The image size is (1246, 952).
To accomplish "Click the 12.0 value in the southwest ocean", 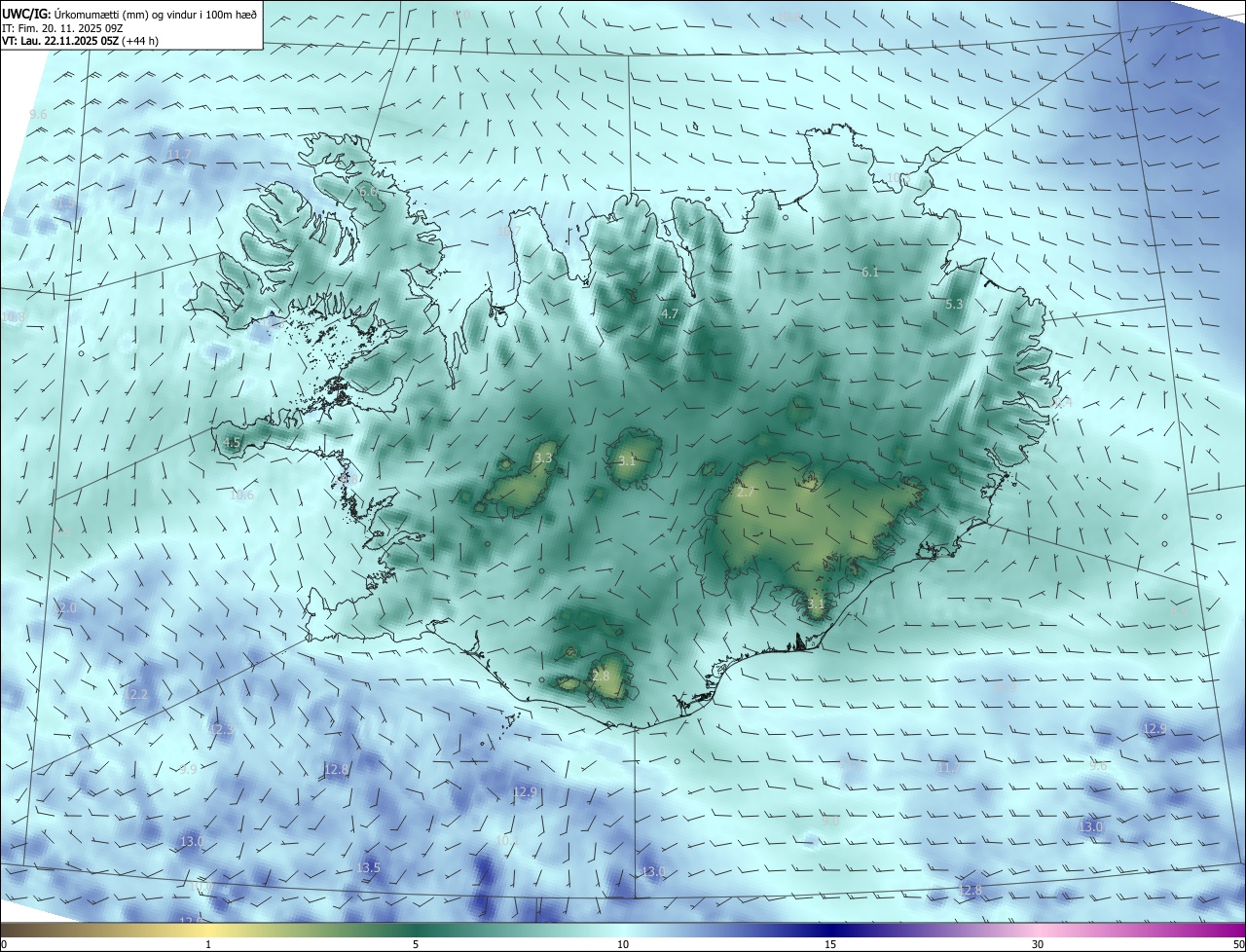I will pos(64,607).
